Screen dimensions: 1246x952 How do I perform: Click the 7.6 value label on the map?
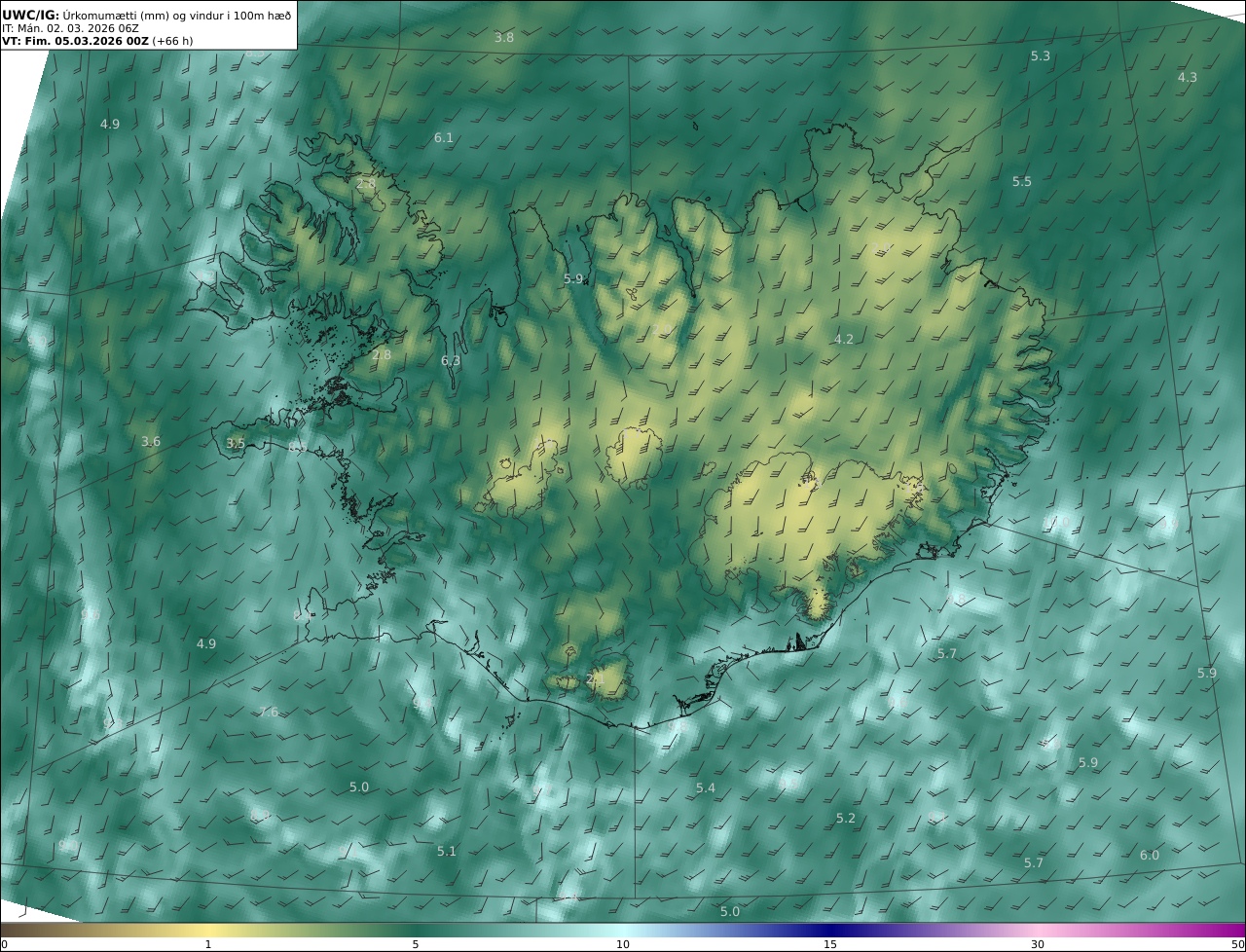click(x=269, y=713)
